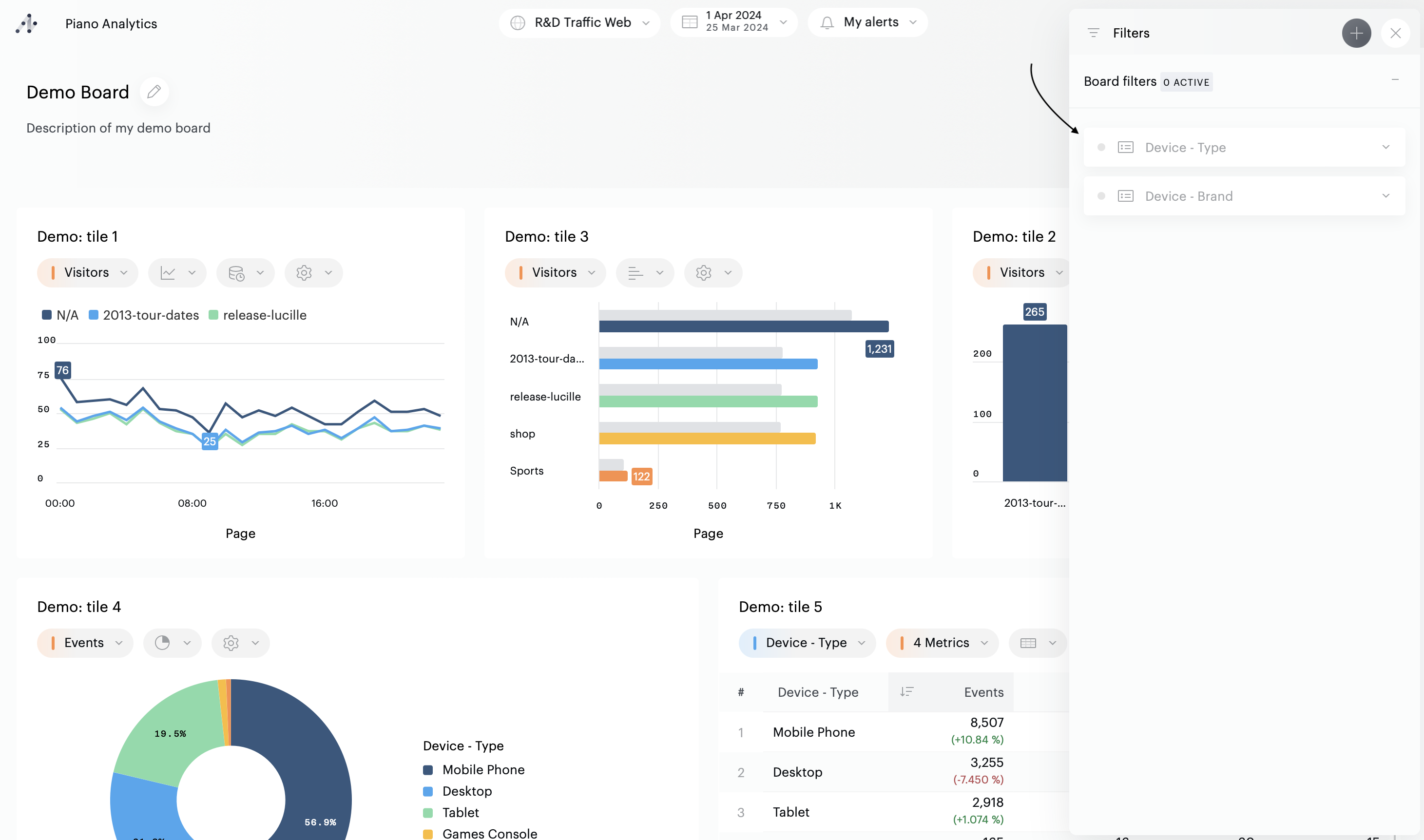Open the date range picker 1 Apr 2024
The width and height of the screenshot is (1424, 840).
[x=734, y=22]
